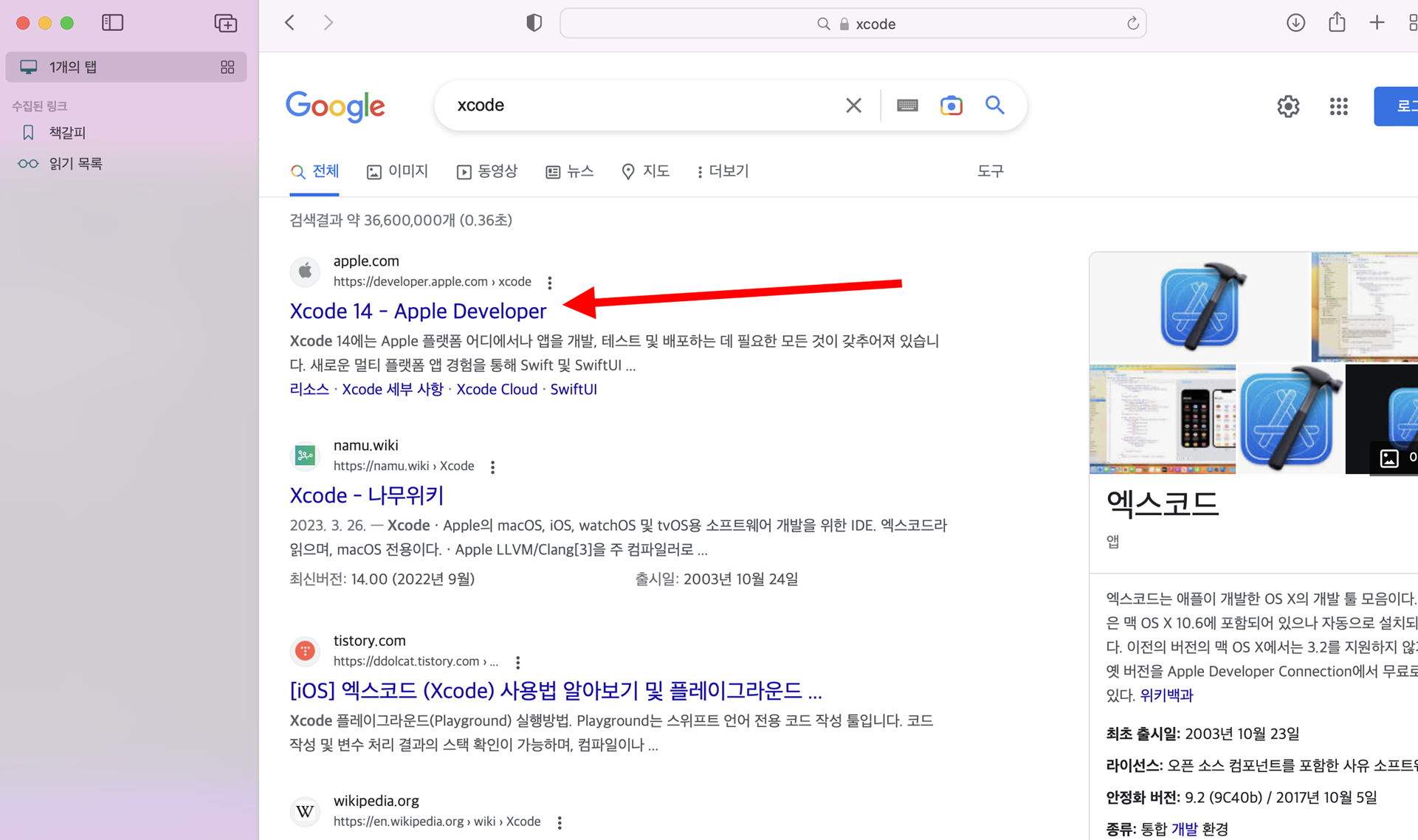This screenshot has height=840, width=1418.
Task: Open Google settings gear
Action: [1288, 106]
